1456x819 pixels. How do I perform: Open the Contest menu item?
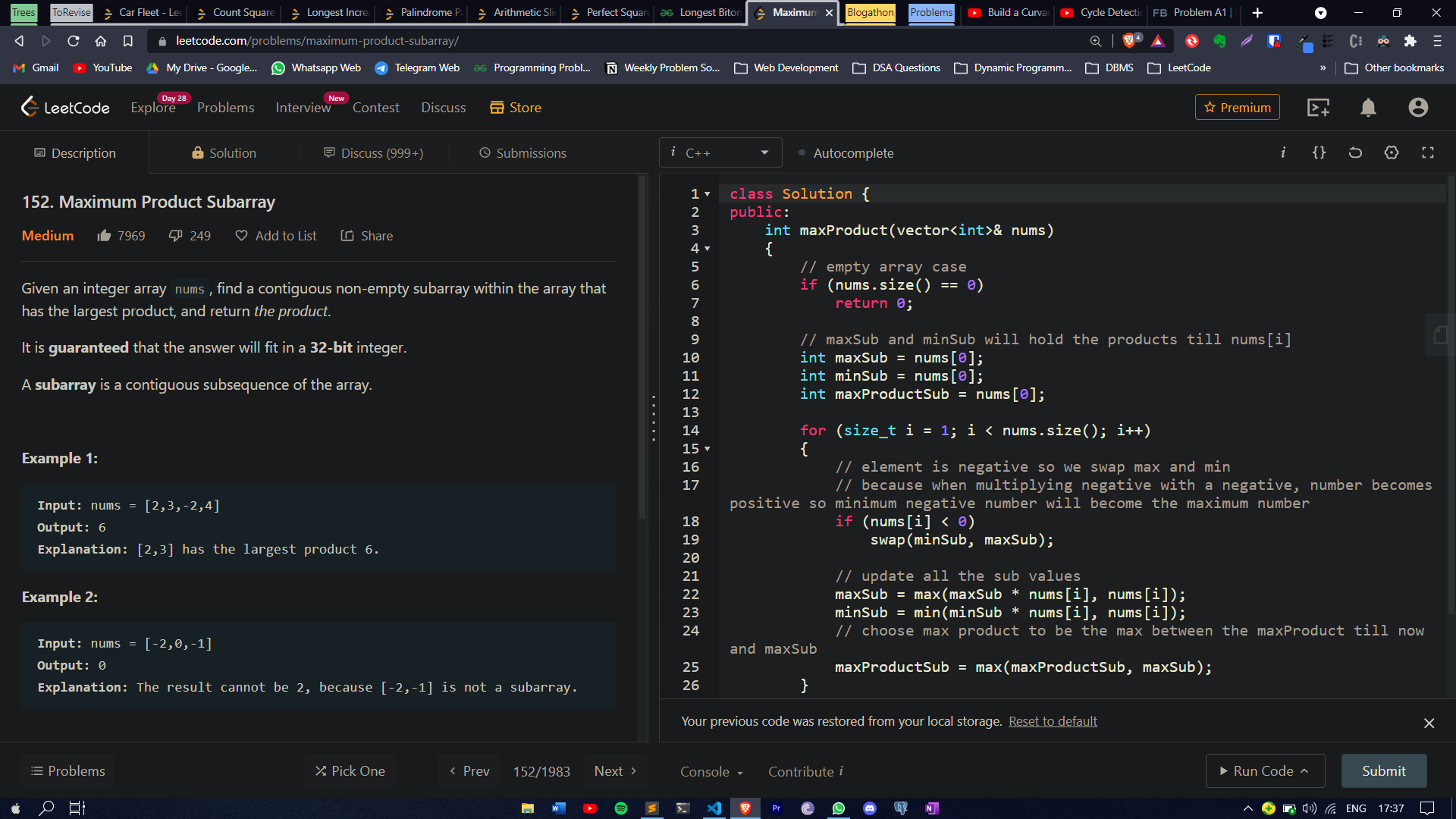point(375,107)
